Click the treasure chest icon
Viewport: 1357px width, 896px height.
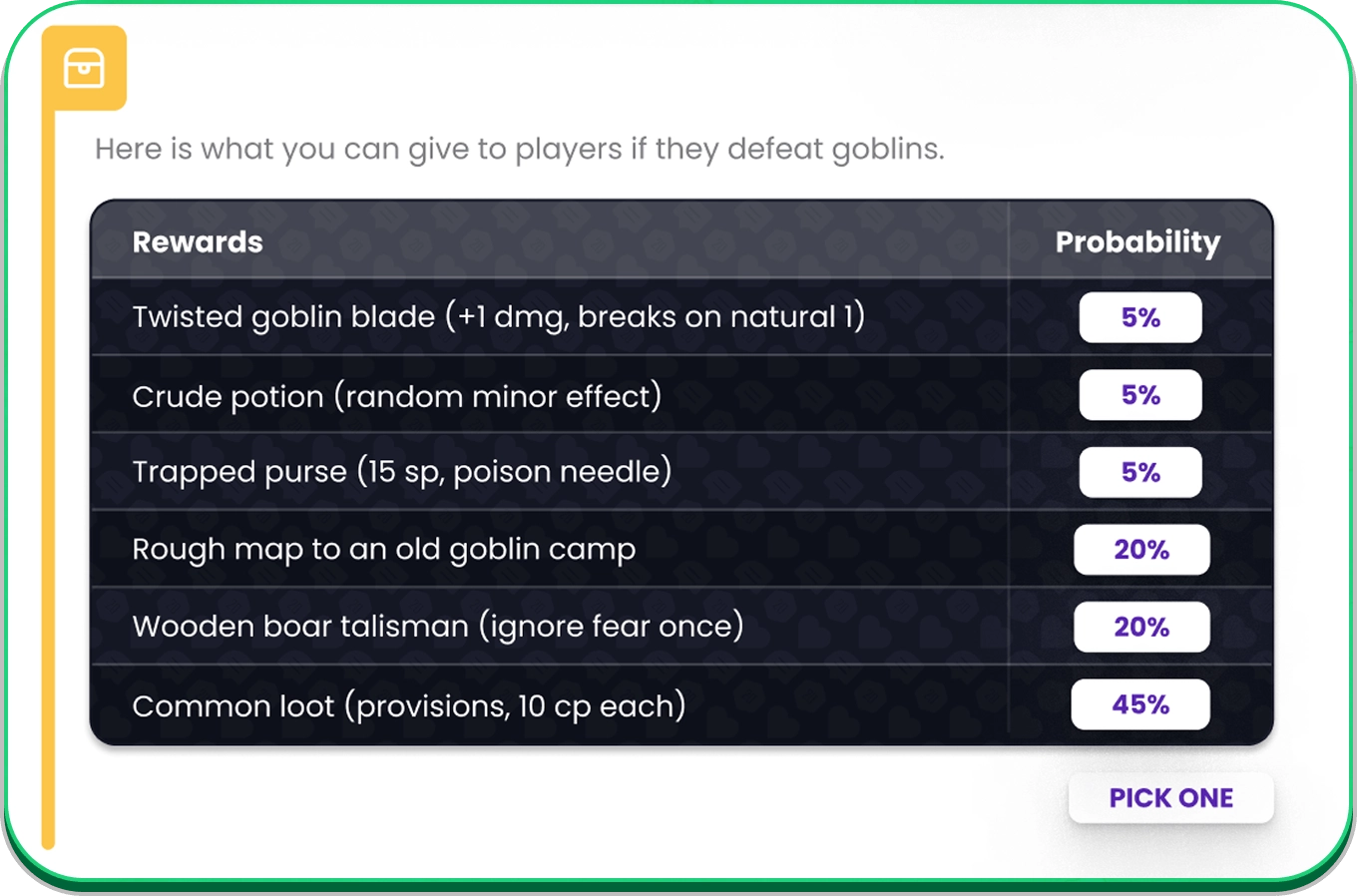pos(84,68)
